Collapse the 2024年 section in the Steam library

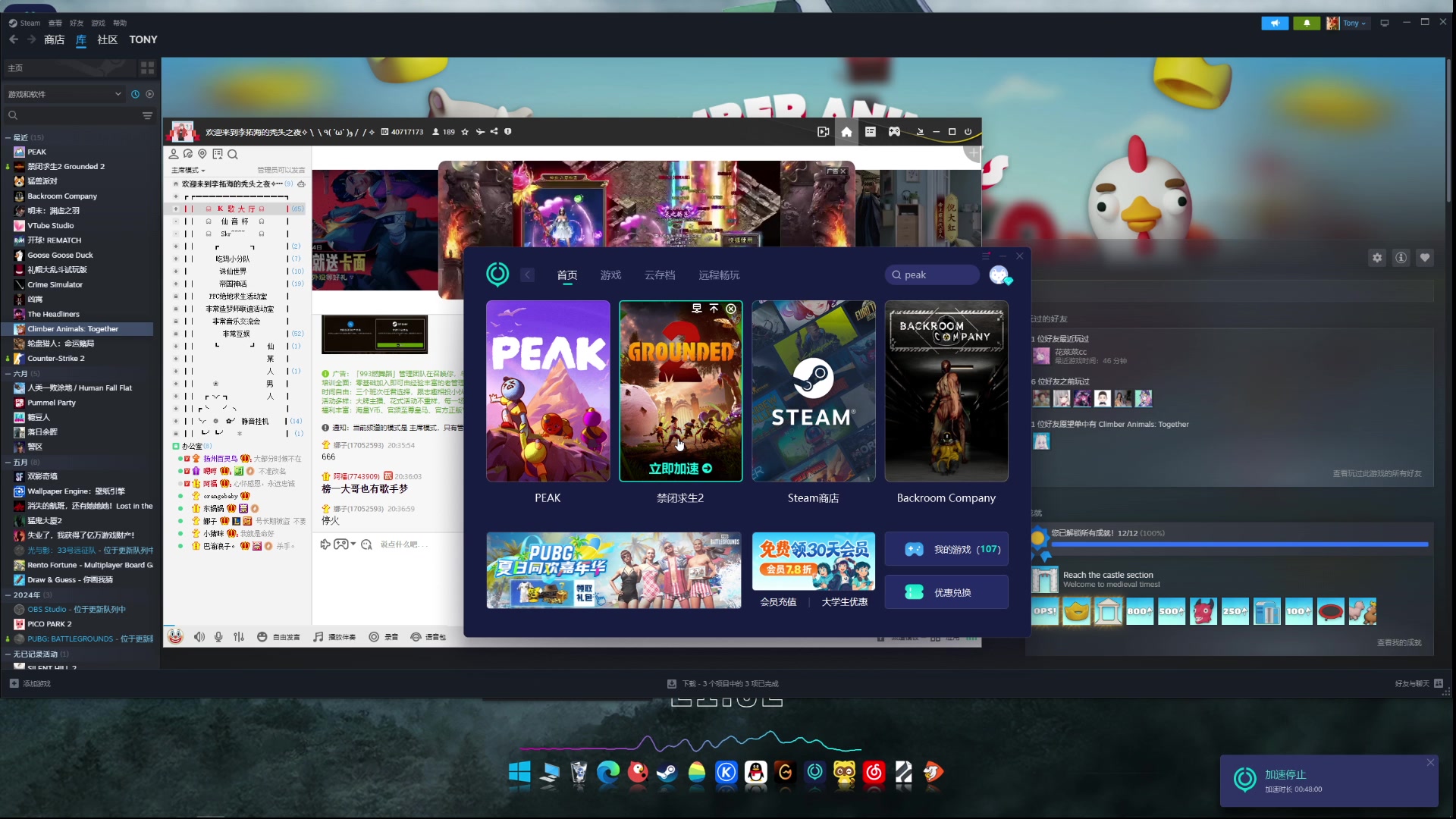tap(8, 595)
